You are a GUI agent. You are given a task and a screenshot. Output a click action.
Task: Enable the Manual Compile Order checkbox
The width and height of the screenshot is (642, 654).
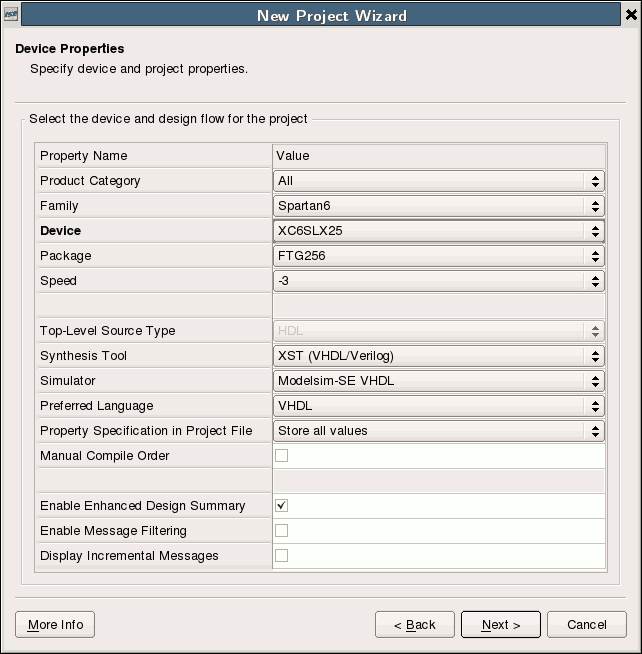(282, 456)
